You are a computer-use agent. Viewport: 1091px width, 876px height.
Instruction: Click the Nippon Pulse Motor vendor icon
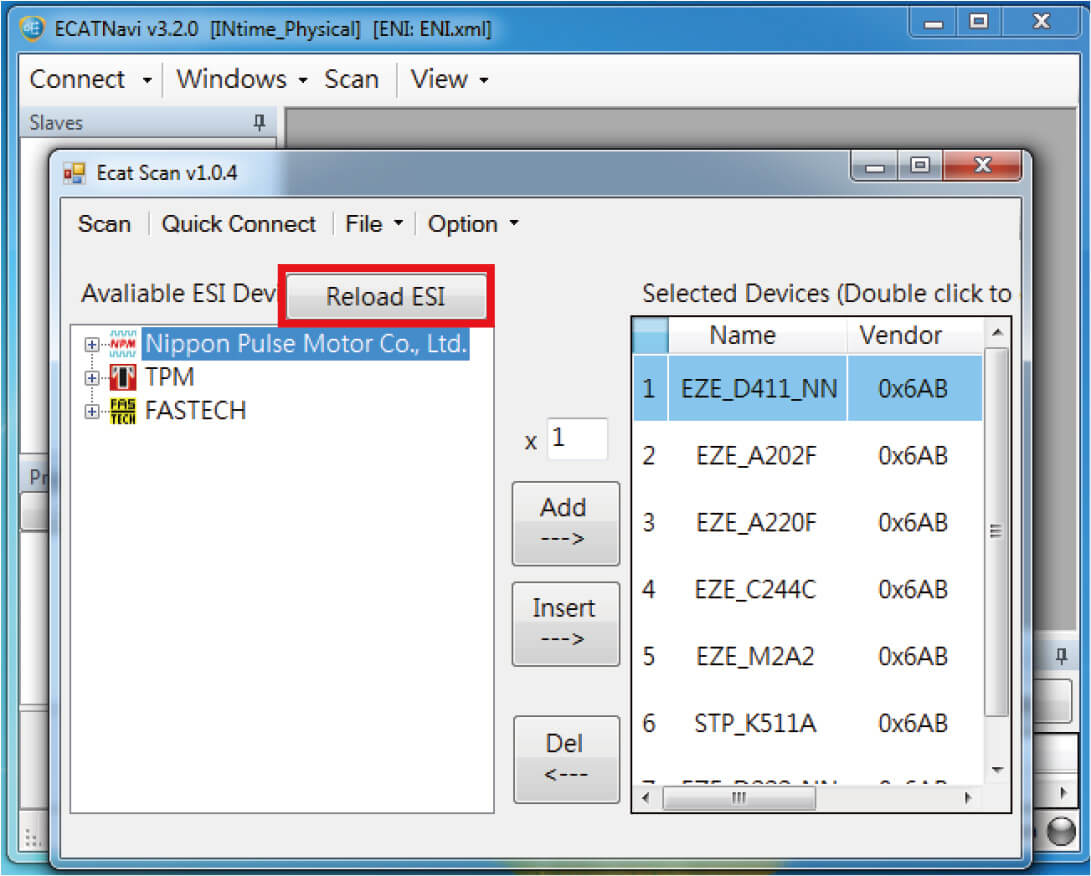tap(123, 344)
